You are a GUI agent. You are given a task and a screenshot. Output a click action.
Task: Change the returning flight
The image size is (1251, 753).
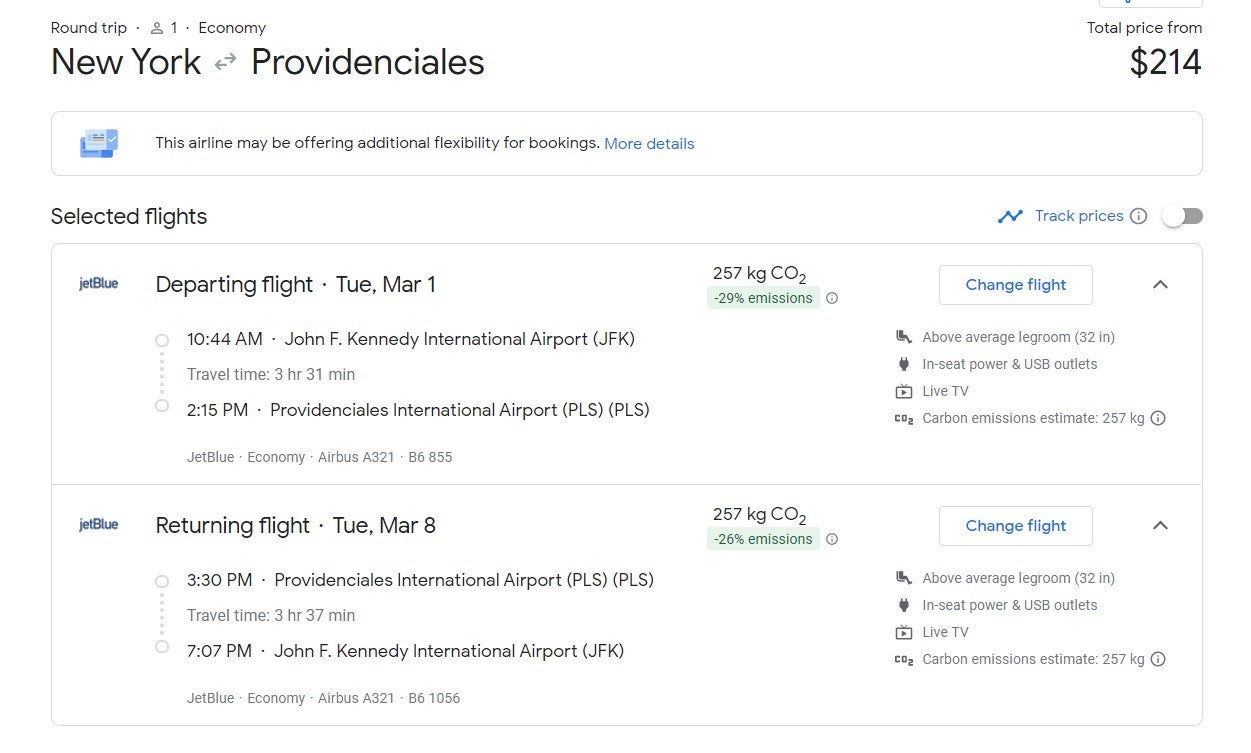(x=1015, y=526)
